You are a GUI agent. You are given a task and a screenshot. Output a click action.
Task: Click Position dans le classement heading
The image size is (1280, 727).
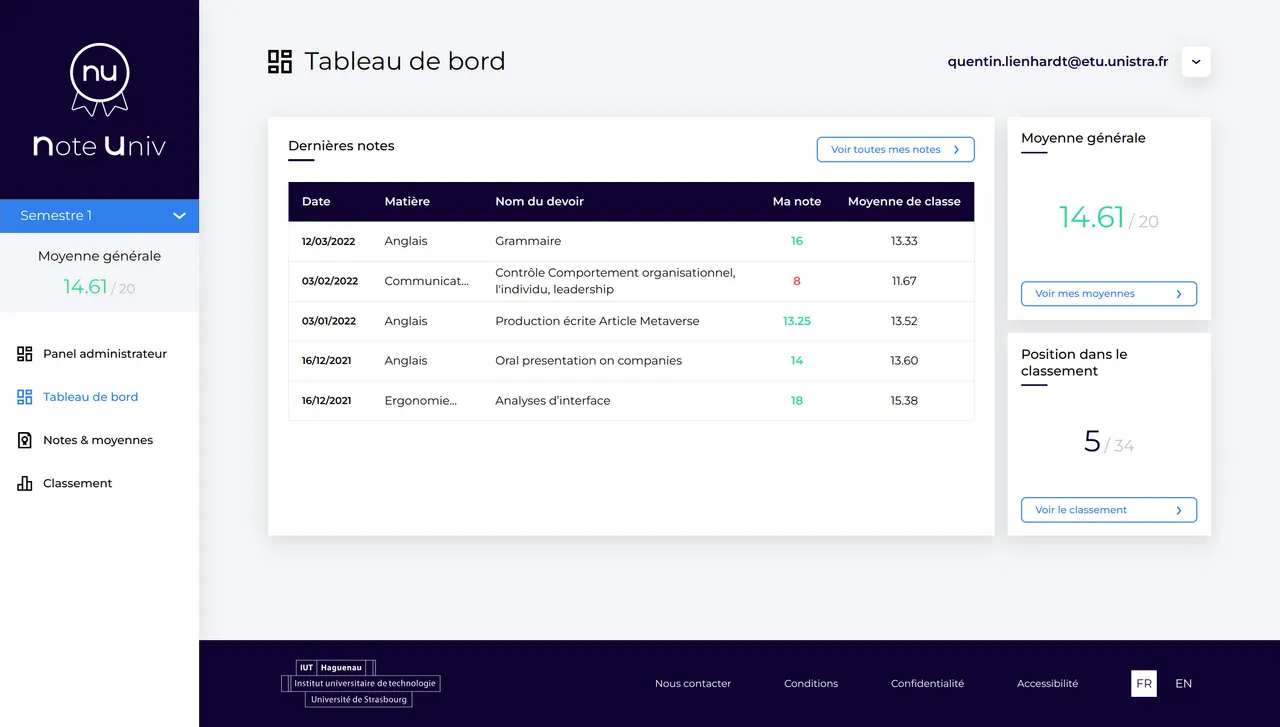[x=1074, y=363]
